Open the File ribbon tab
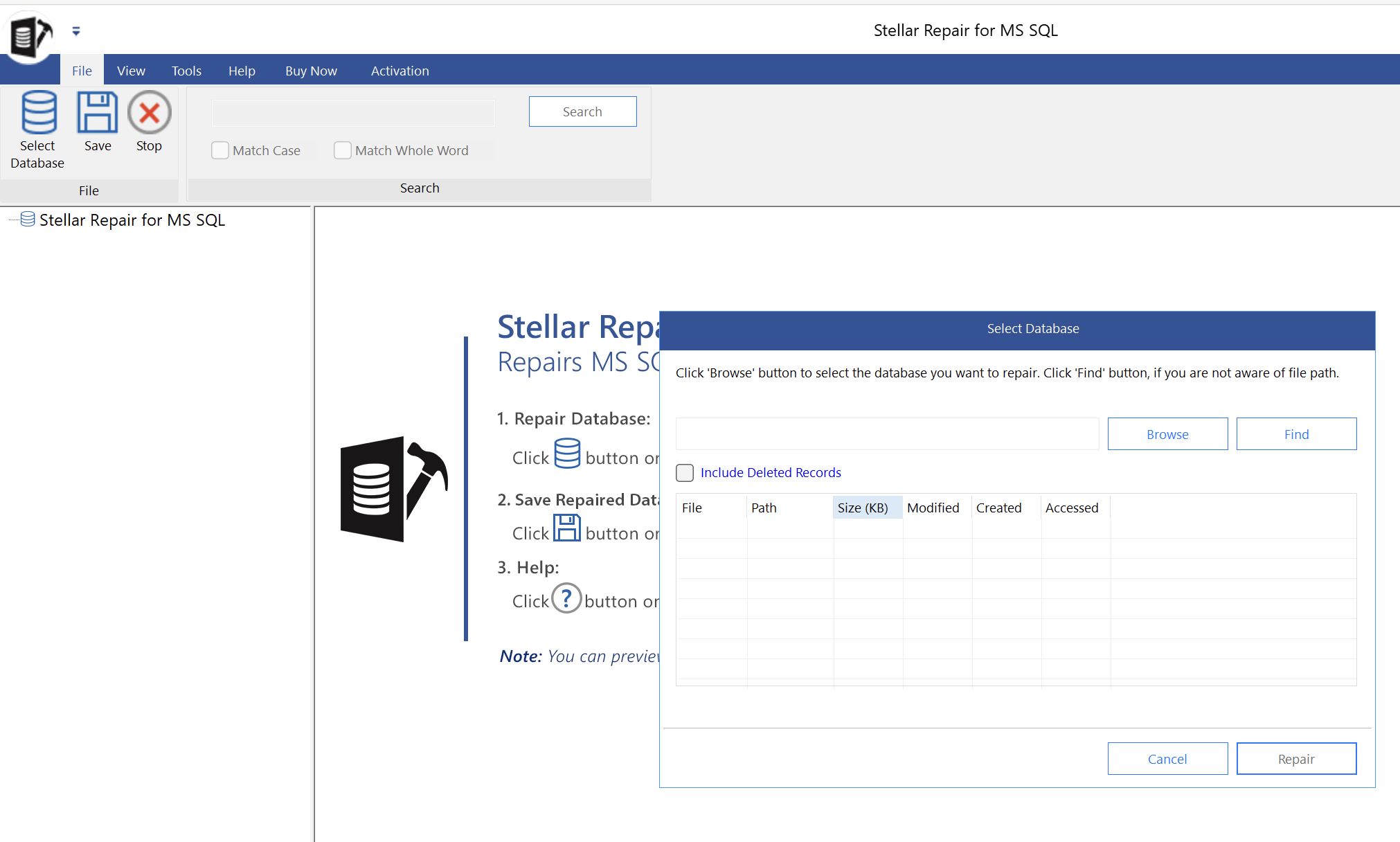This screenshot has height=842, width=1400. 82,71
